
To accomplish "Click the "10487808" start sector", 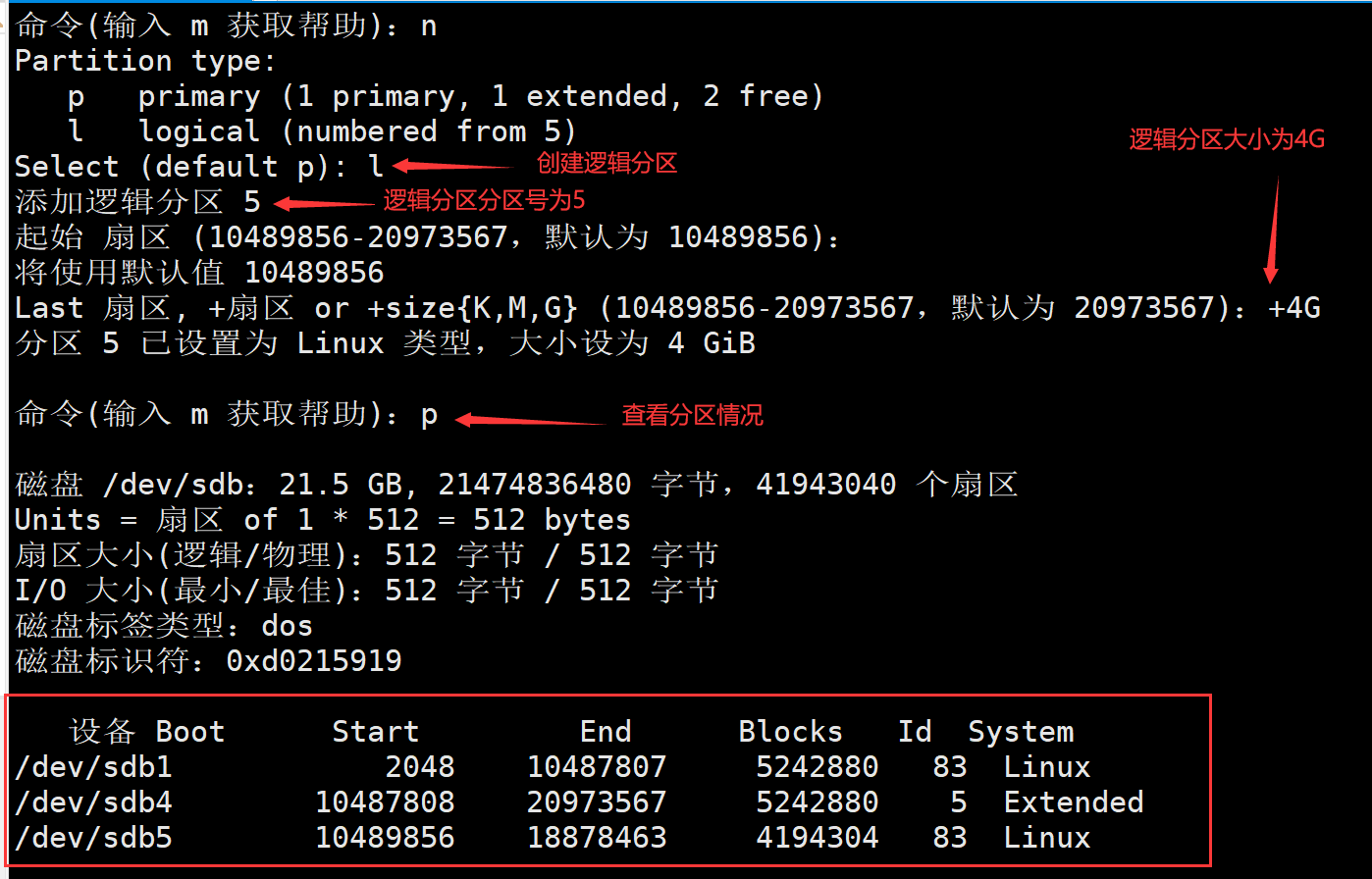I will point(385,802).
